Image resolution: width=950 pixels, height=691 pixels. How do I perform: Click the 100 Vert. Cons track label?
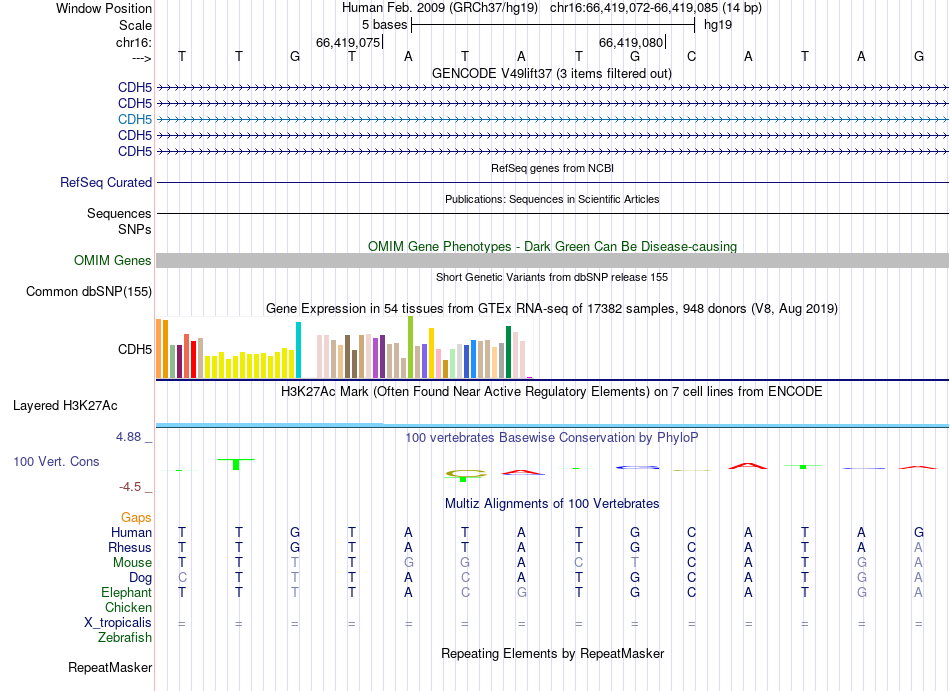[56, 461]
